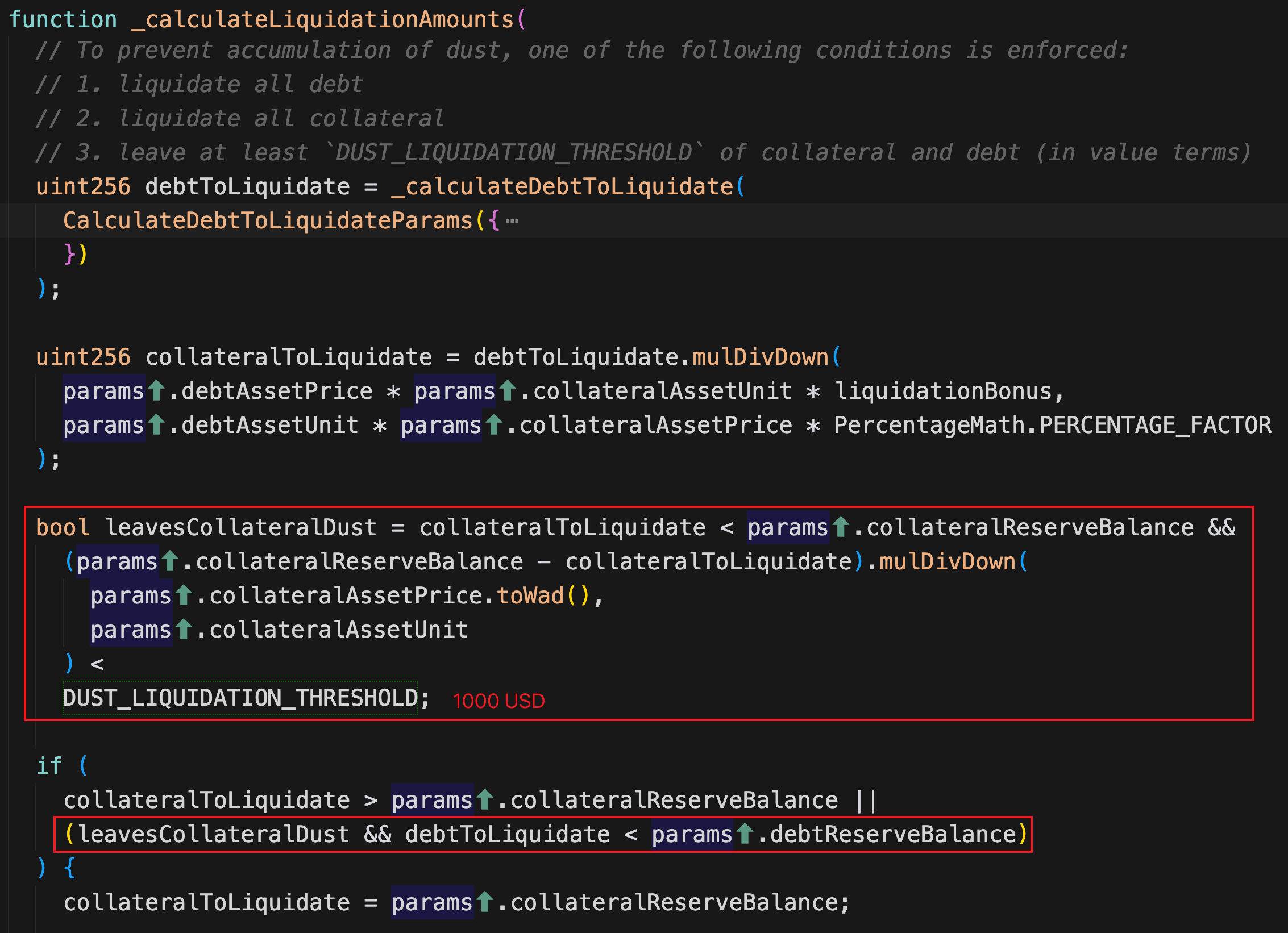Click the _calculateLiquidationAmounts function name
Image resolution: width=1288 pixels, height=933 pixels.
pyautogui.click(x=322, y=19)
